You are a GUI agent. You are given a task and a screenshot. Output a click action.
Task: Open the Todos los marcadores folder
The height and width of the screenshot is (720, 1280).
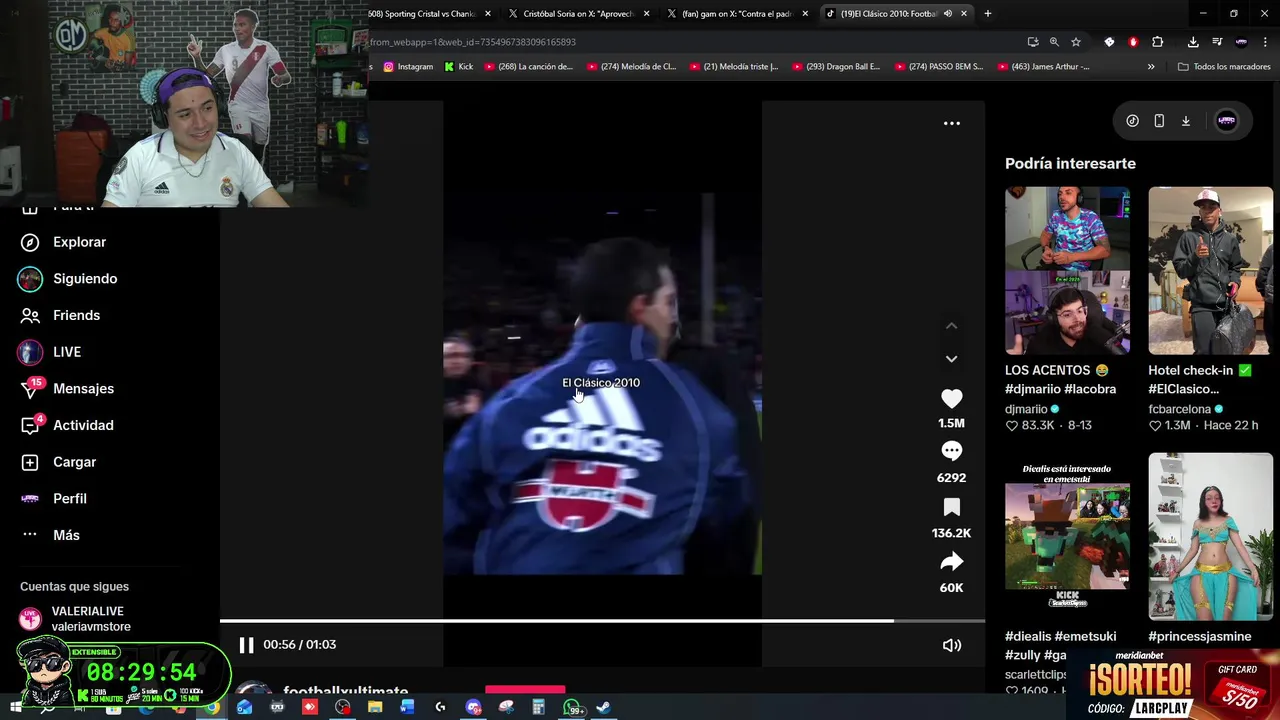tap(1225, 67)
